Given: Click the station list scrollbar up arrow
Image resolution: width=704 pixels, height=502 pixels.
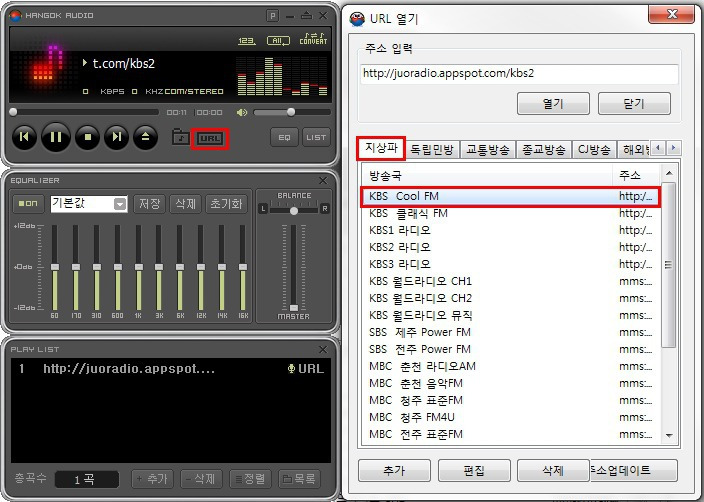Looking at the screenshot, I should point(669,173).
